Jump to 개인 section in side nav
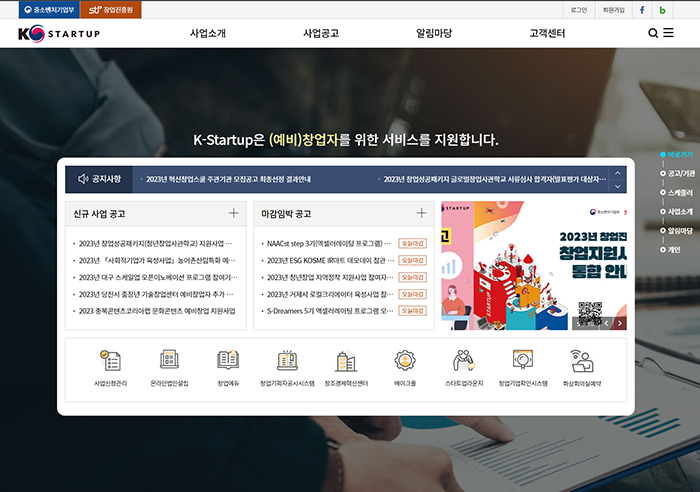The image size is (700, 492). pos(671,250)
